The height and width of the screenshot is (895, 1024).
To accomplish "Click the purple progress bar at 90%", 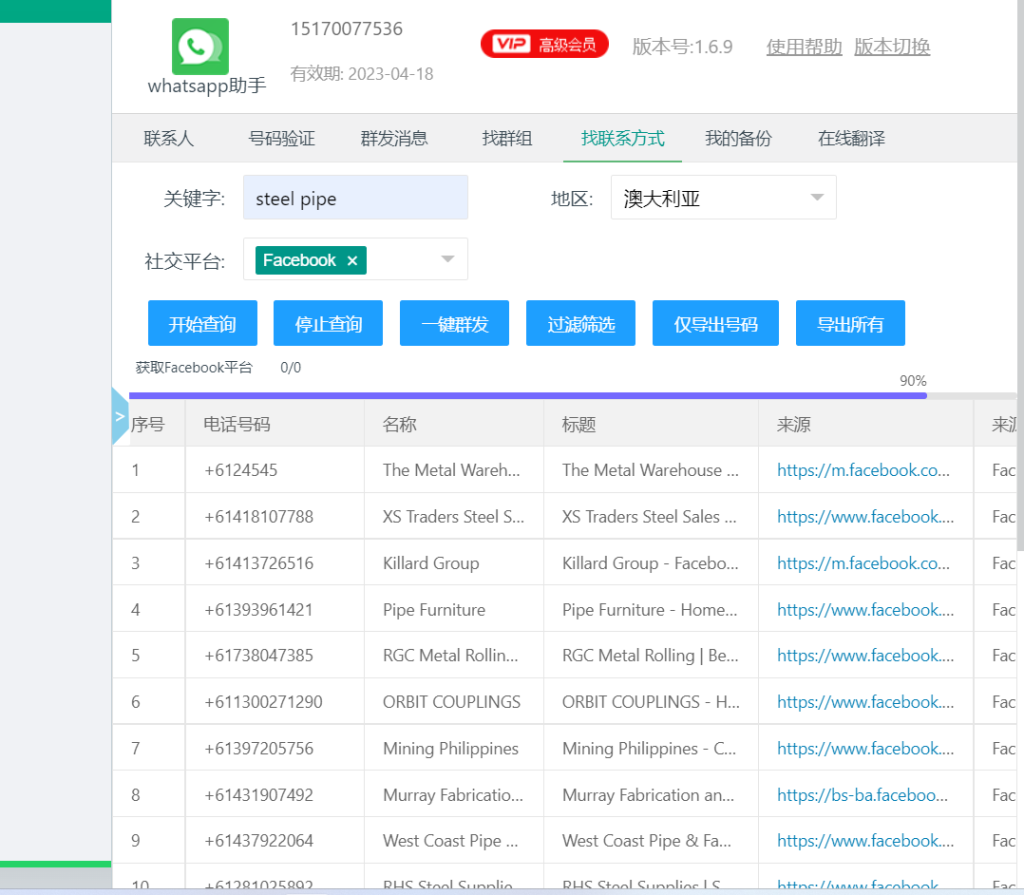I will point(528,396).
